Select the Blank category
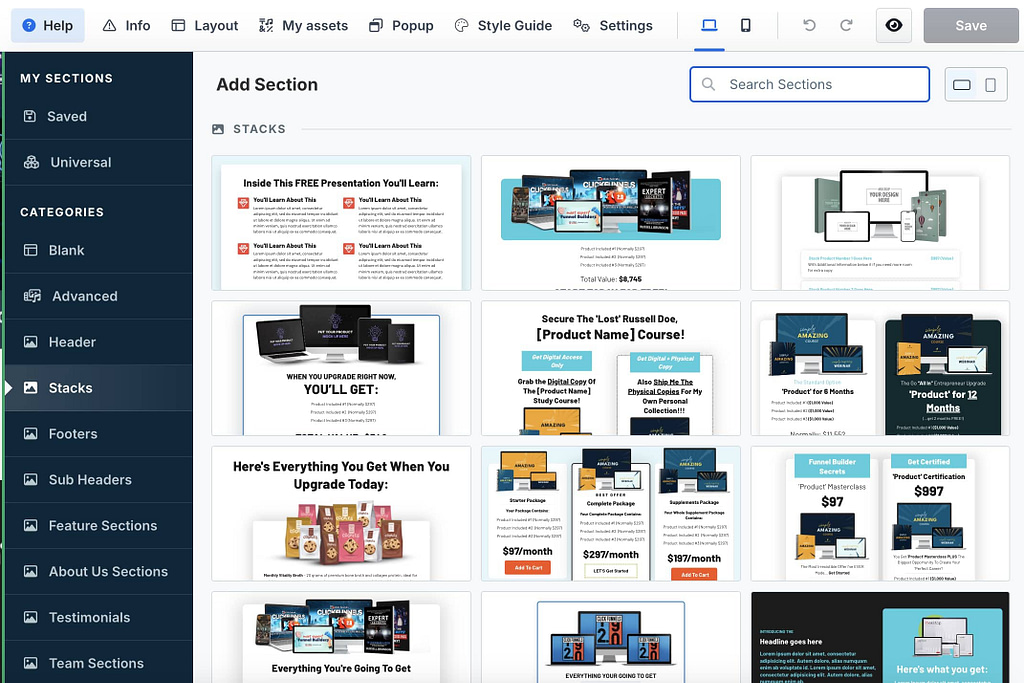The image size is (1024, 683). coord(99,250)
